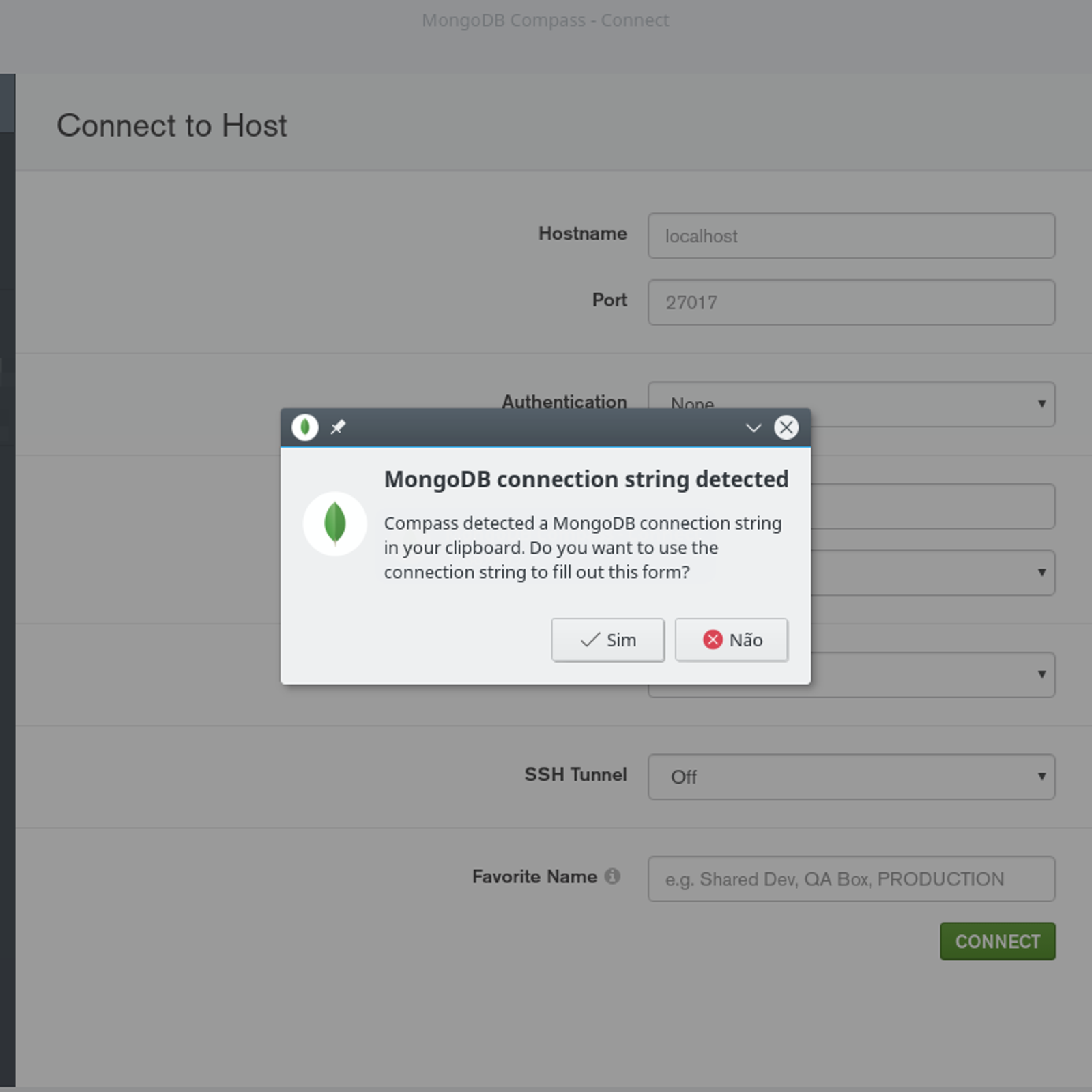Viewport: 1092px width, 1092px height.
Task: Click pin icon in dialog title bar
Action: [x=338, y=427]
